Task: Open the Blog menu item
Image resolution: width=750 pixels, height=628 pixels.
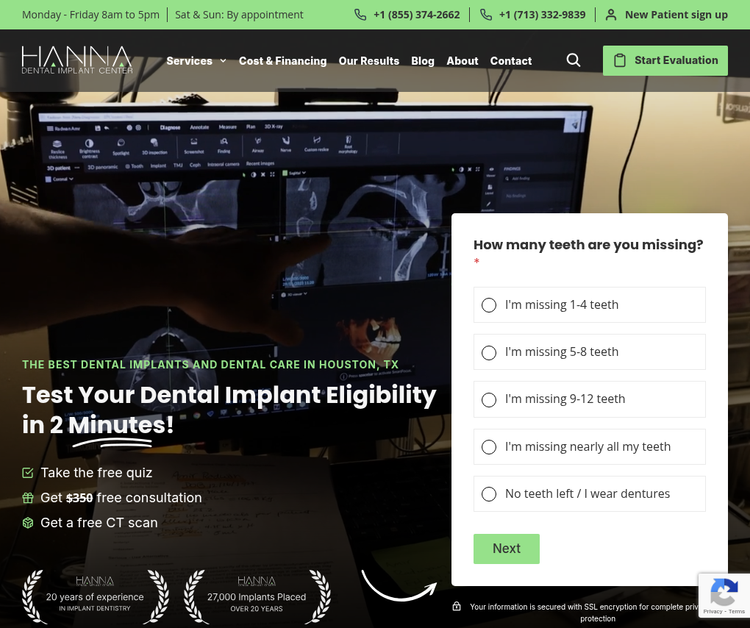Action: pos(423,61)
